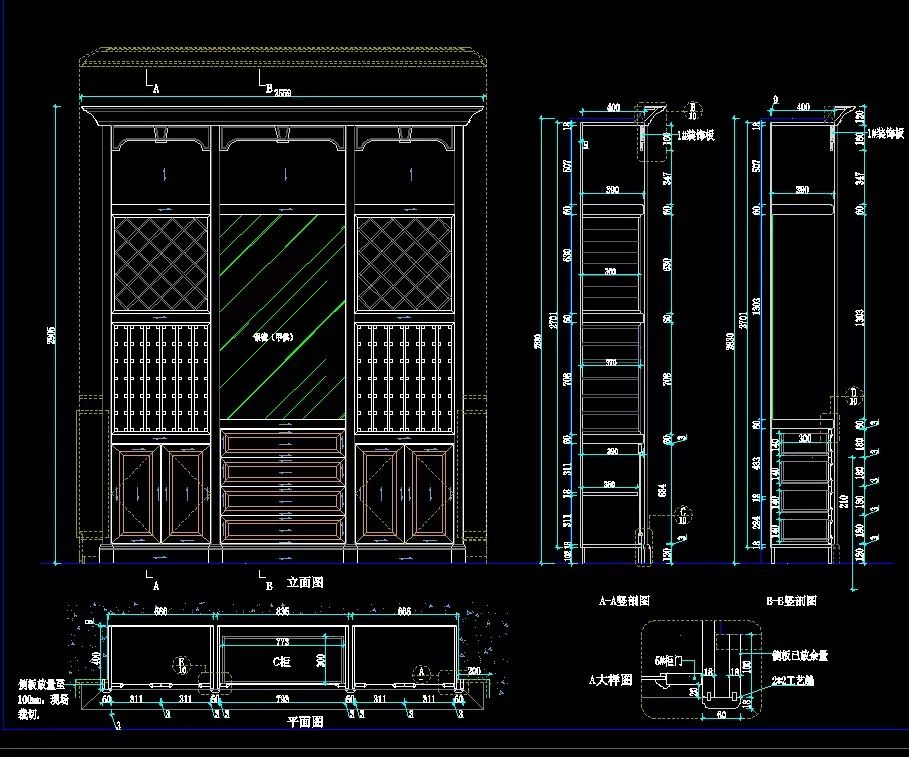
Task: Click detail callout C bubble on A-A section
Action: pos(683,515)
